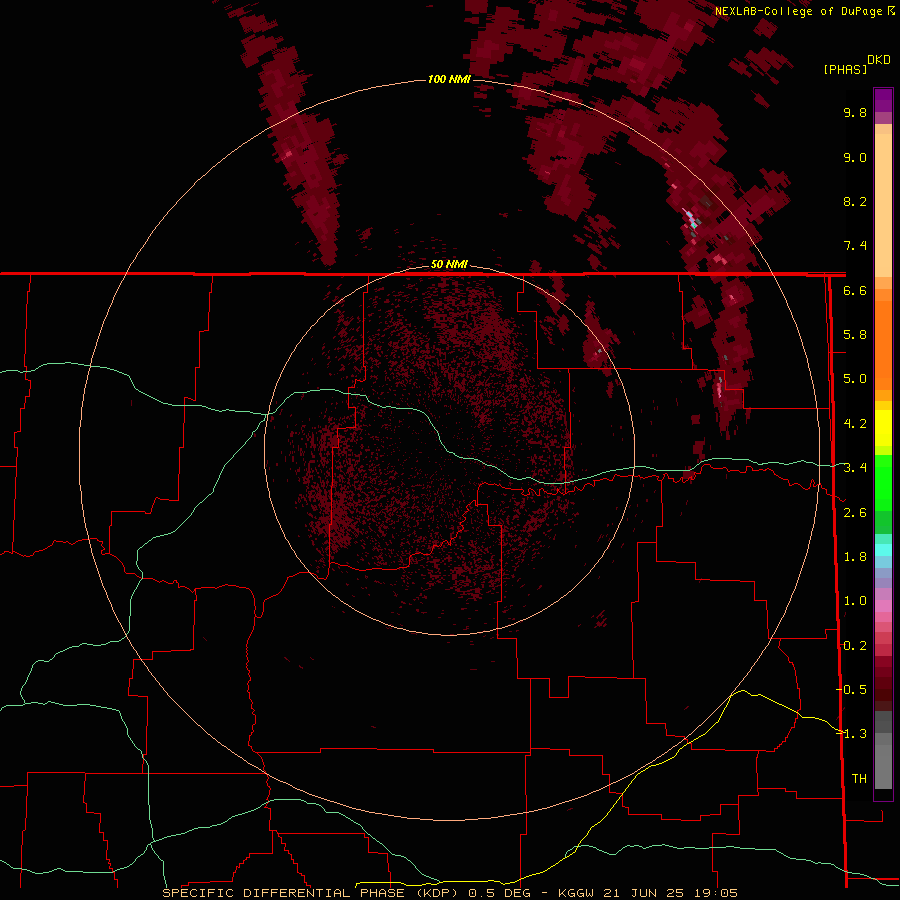Click the 9.8 value on the color scale
This screenshot has height=900, width=900.
click(855, 112)
